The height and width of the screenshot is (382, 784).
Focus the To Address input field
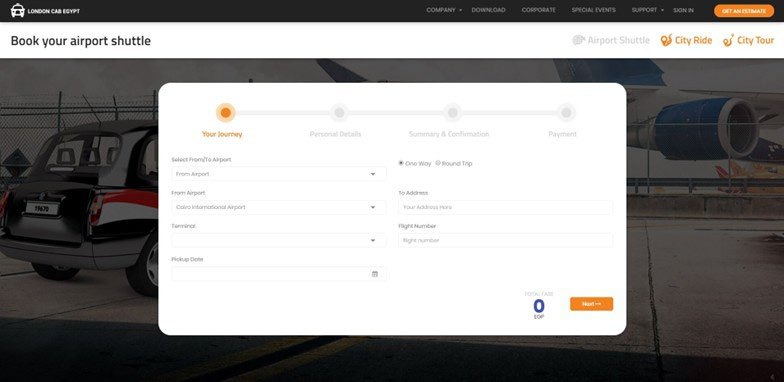[506, 207]
